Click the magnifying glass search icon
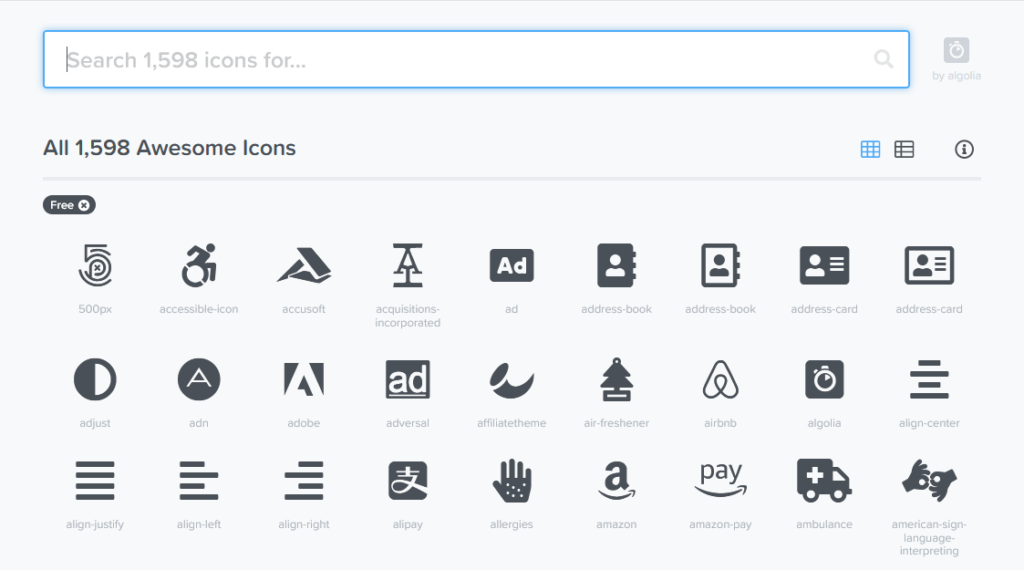The width and height of the screenshot is (1024, 570). (883, 59)
